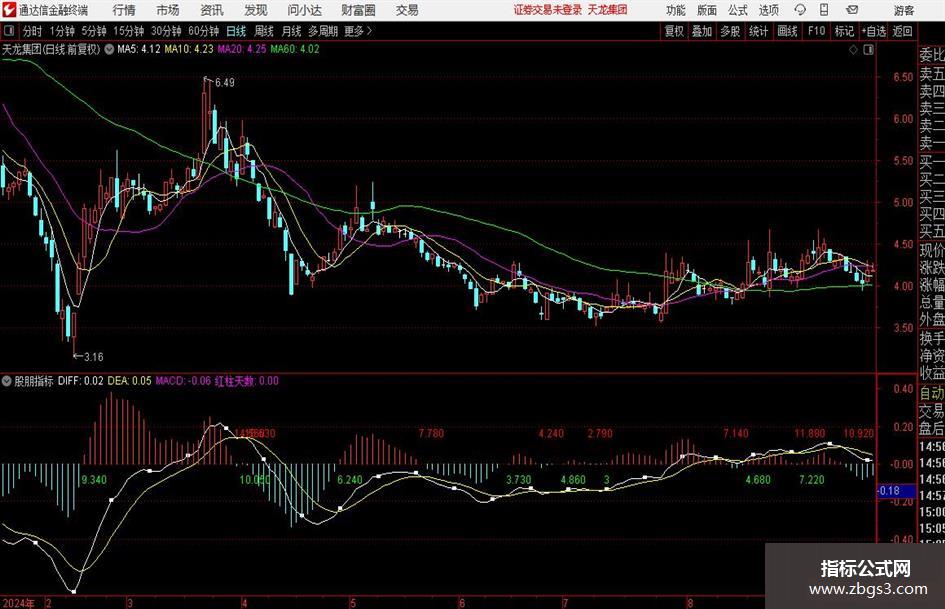Select the 月线 period tab

(x=291, y=31)
